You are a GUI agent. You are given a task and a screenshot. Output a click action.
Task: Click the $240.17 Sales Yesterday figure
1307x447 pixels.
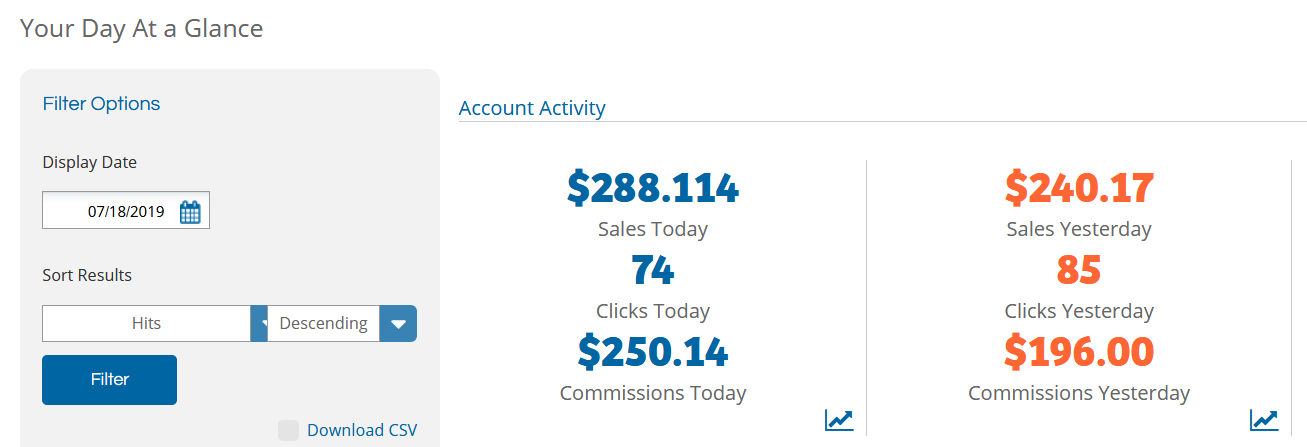pos(1079,188)
